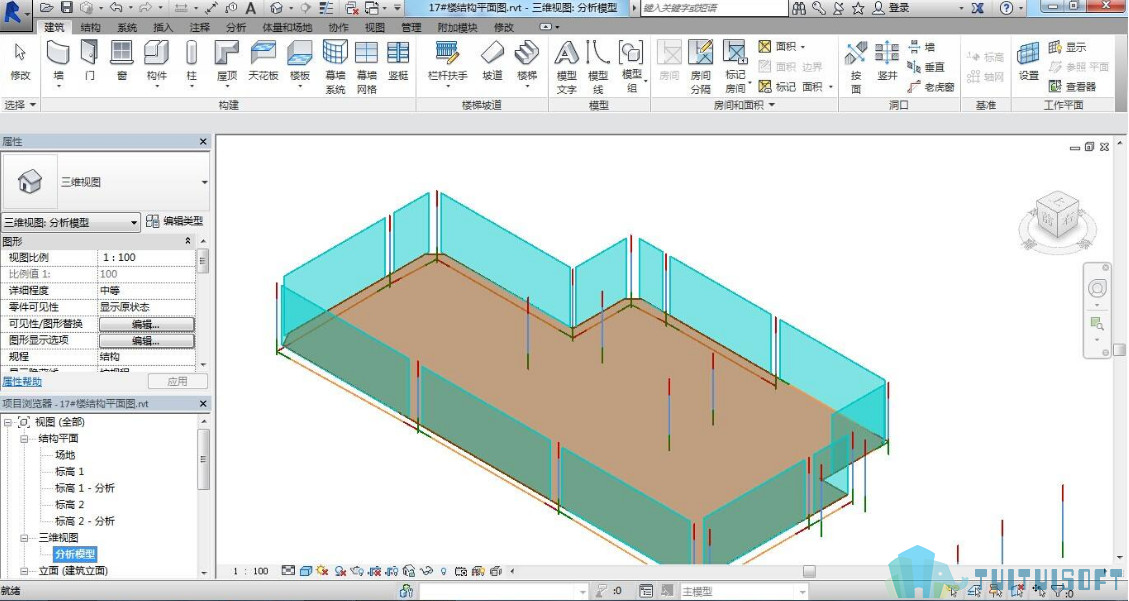
Task: Click the Save icon in quick access toolbar
Action: click(x=66, y=8)
